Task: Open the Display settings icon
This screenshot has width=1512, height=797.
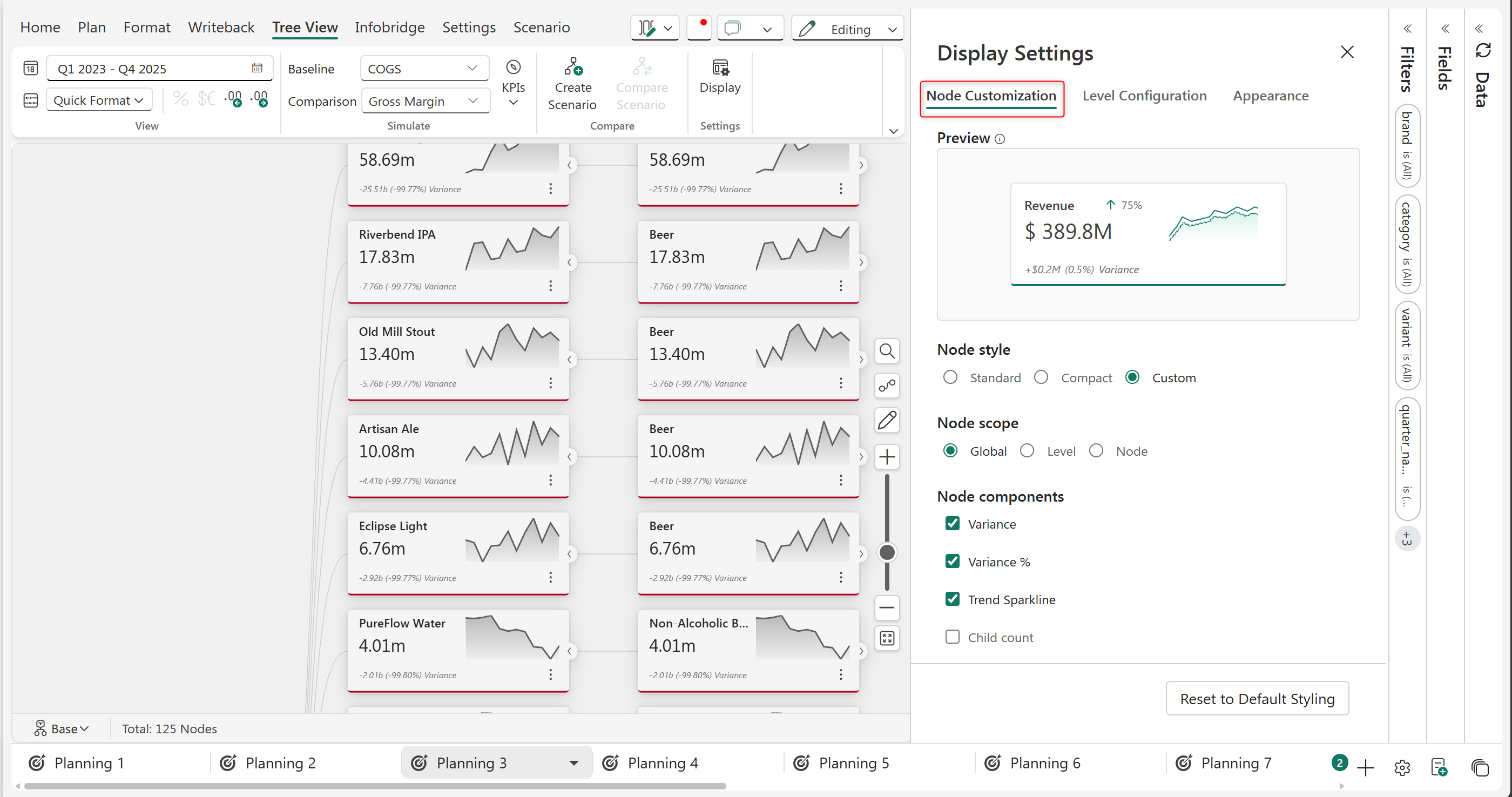Action: click(x=720, y=68)
